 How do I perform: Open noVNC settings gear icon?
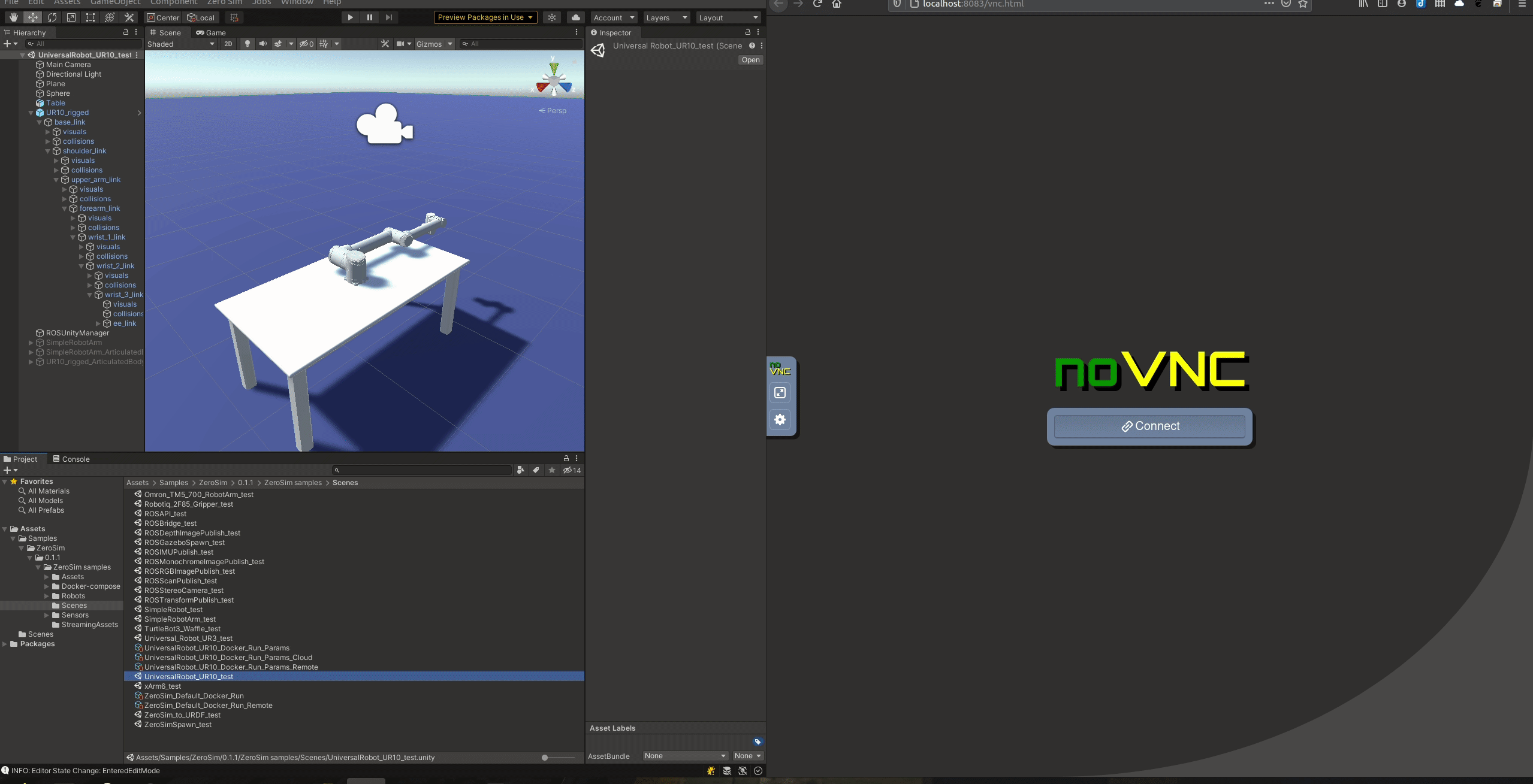780,419
